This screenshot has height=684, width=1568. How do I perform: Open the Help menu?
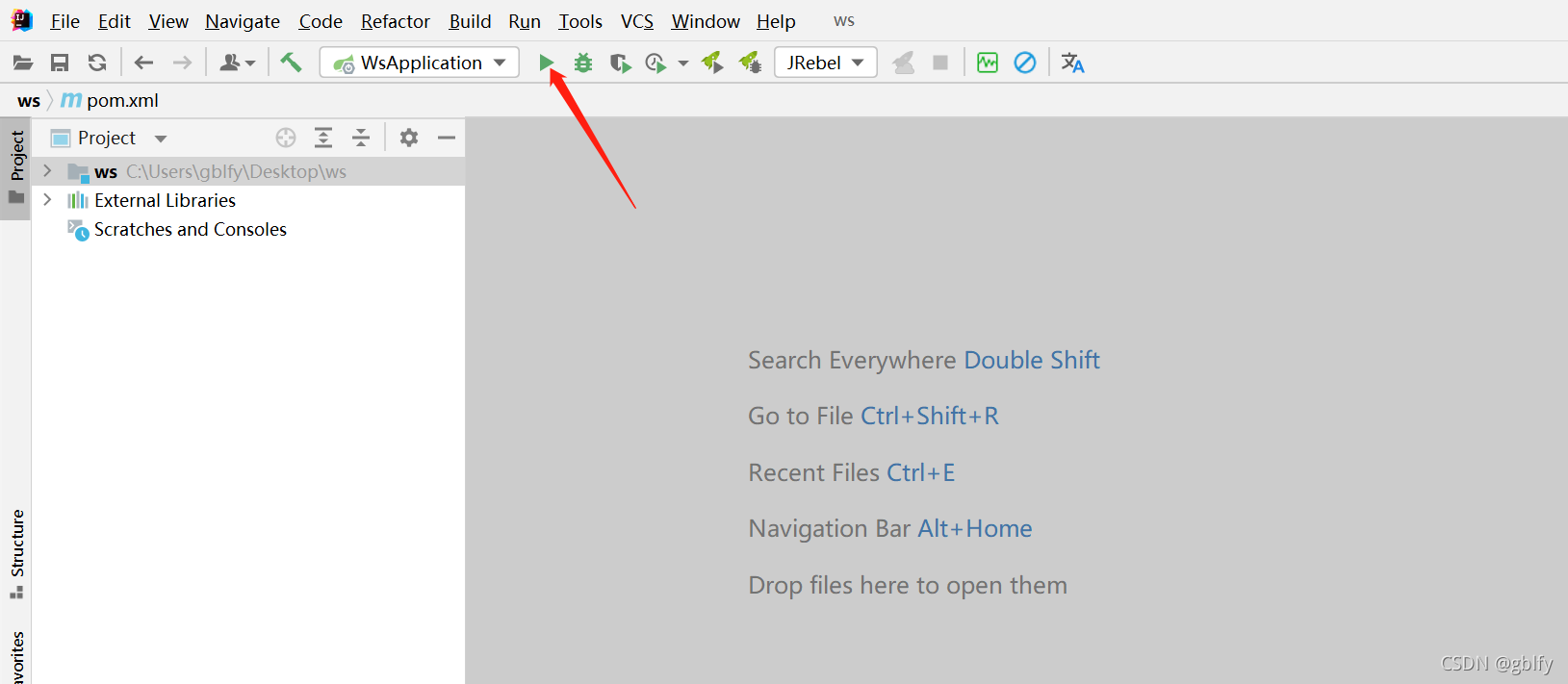tap(776, 21)
